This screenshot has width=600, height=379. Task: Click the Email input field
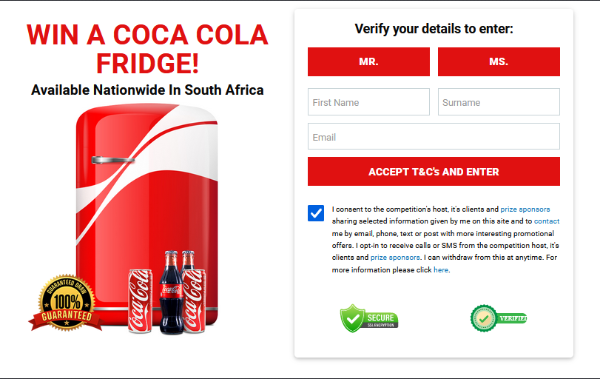[x=434, y=136]
